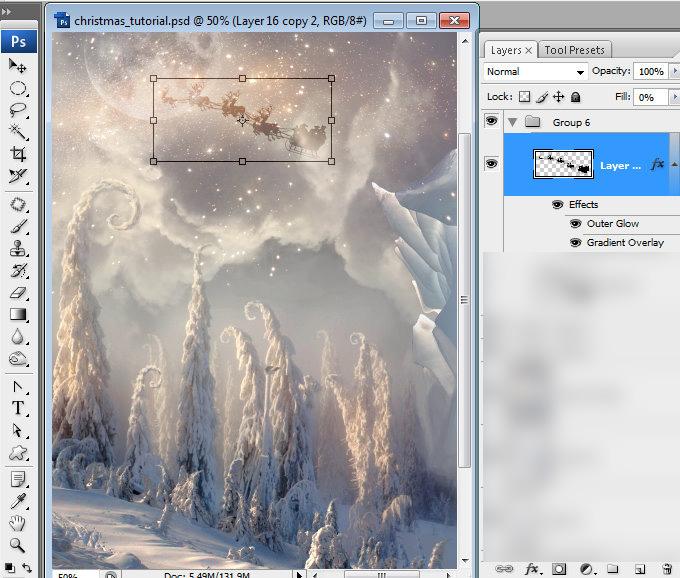680x578 pixels.
Task: Select the Elliptical Marquee tool
Action: (x=17, y=88)
